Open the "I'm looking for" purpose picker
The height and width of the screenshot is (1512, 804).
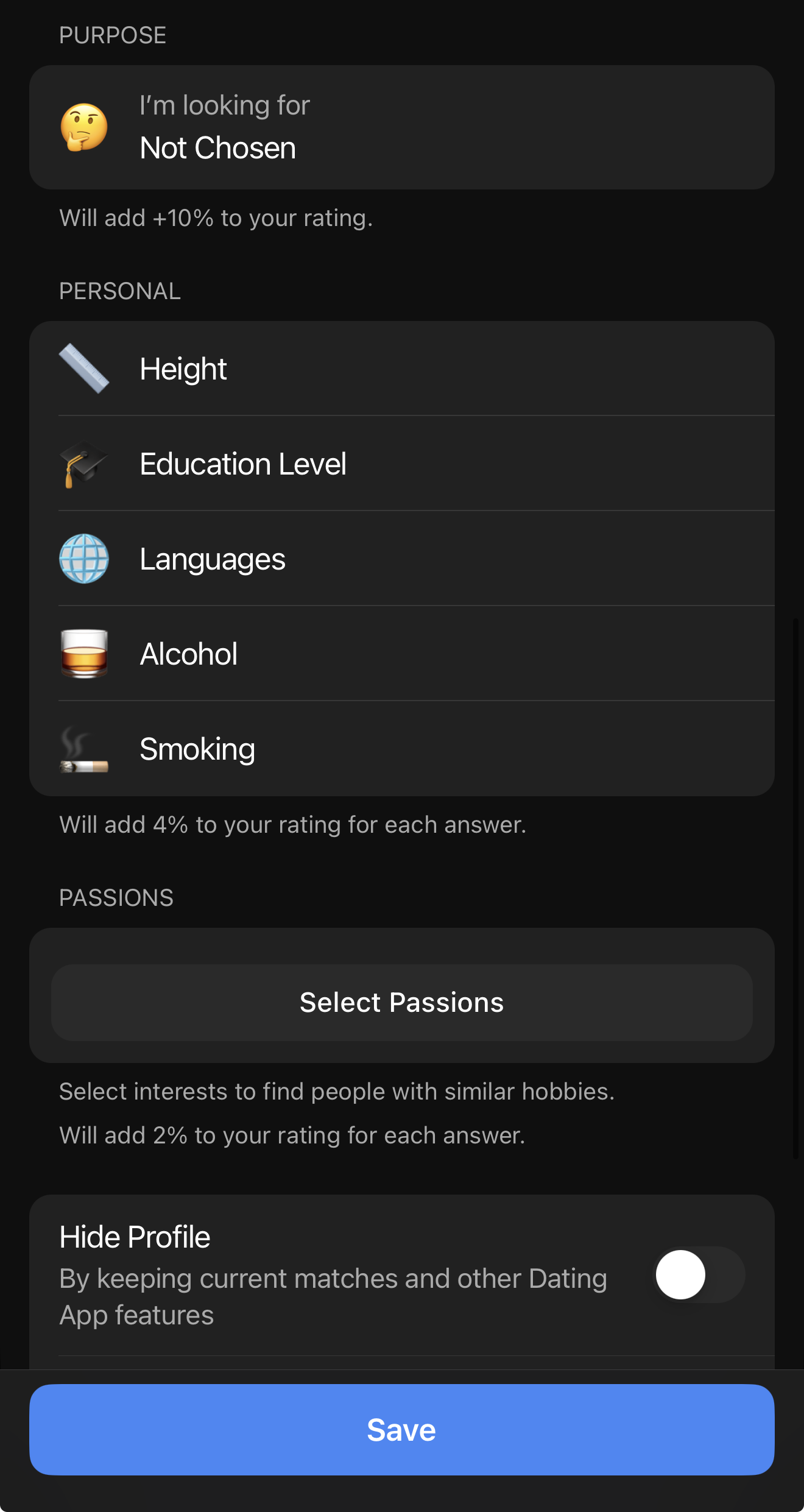(402, 127)
